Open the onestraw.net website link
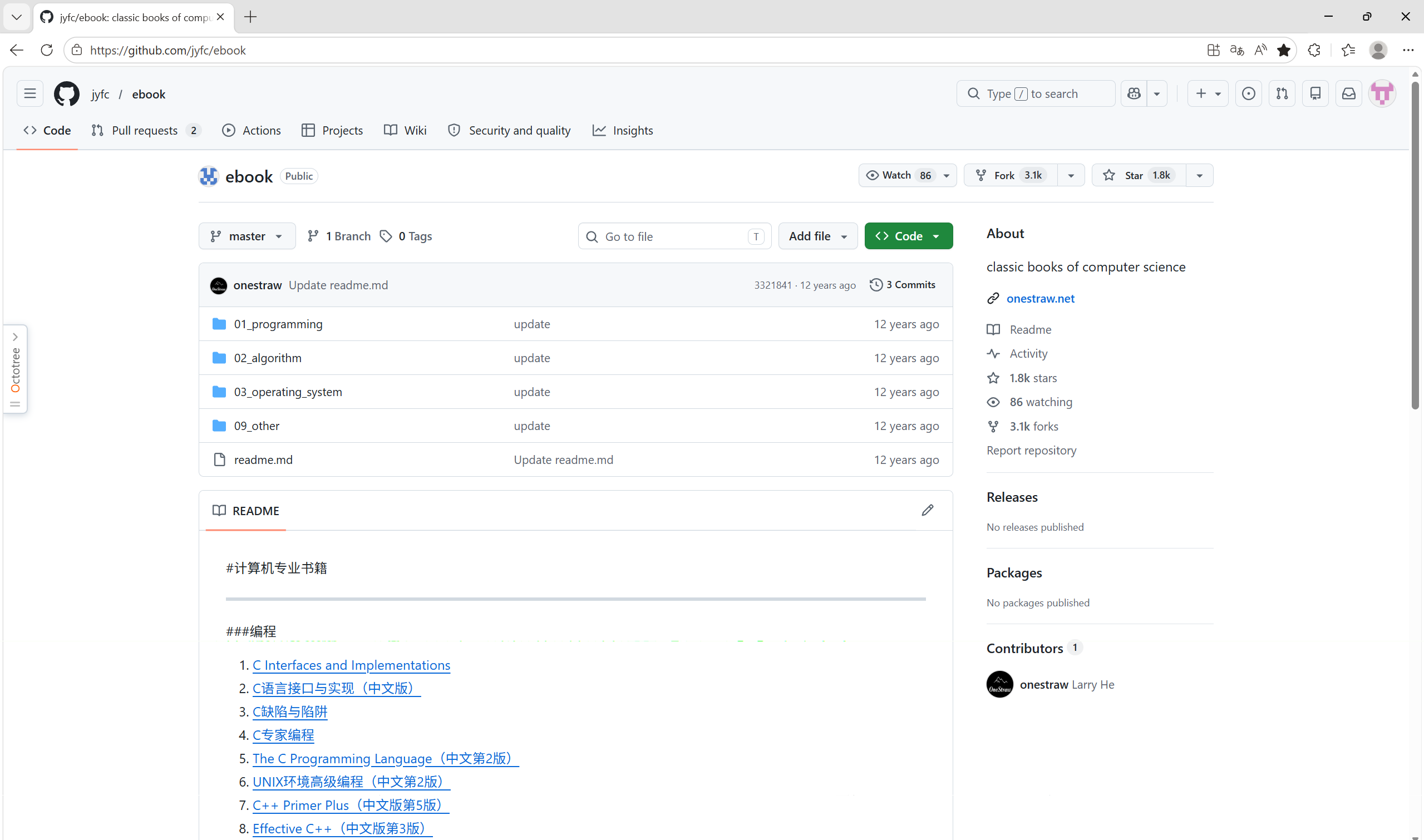Screen dimensions: 1424x840 [x=1040, y=299]
